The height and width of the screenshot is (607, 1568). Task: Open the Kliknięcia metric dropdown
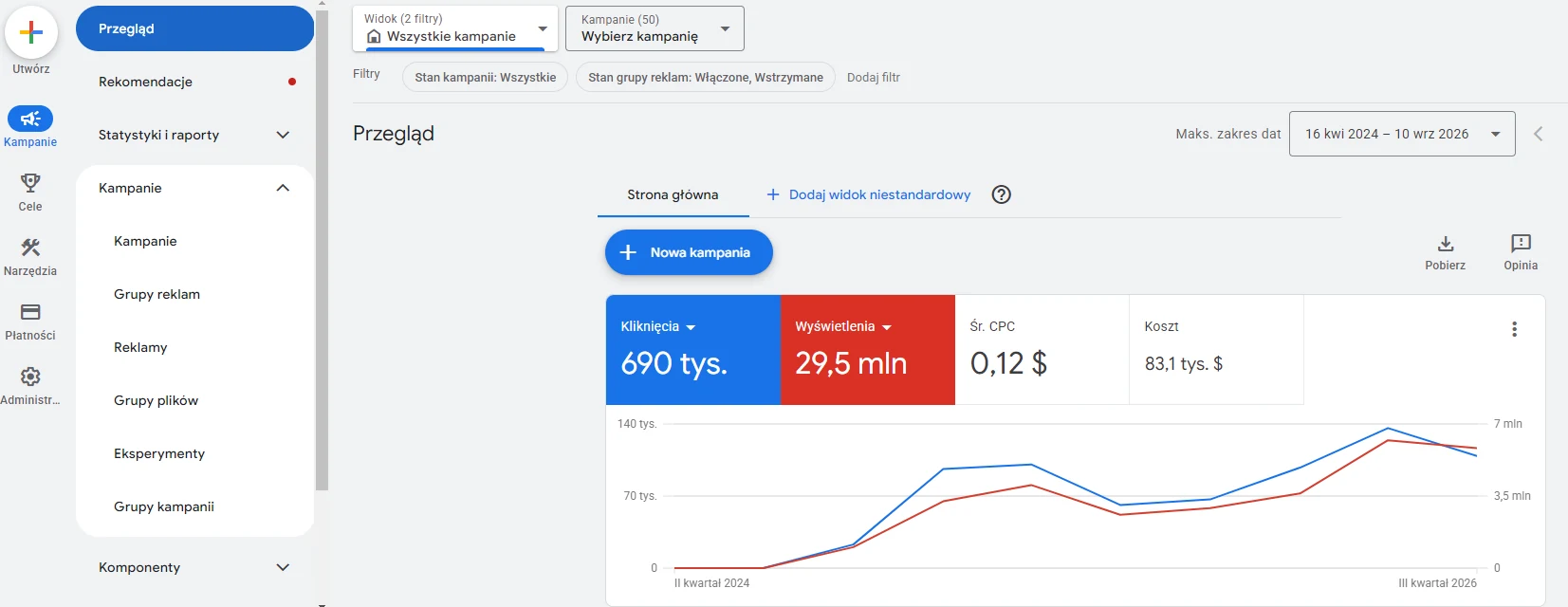coord(691,327)
